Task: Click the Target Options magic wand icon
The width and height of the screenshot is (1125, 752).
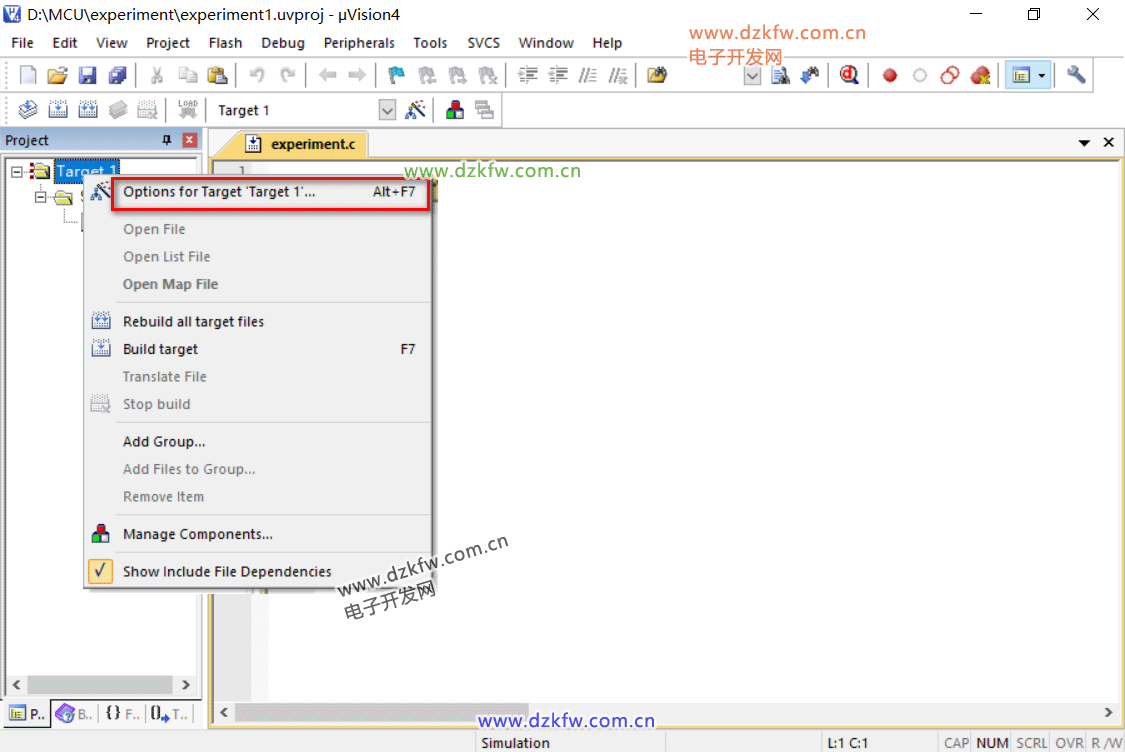Action: (x=415, y=110)
